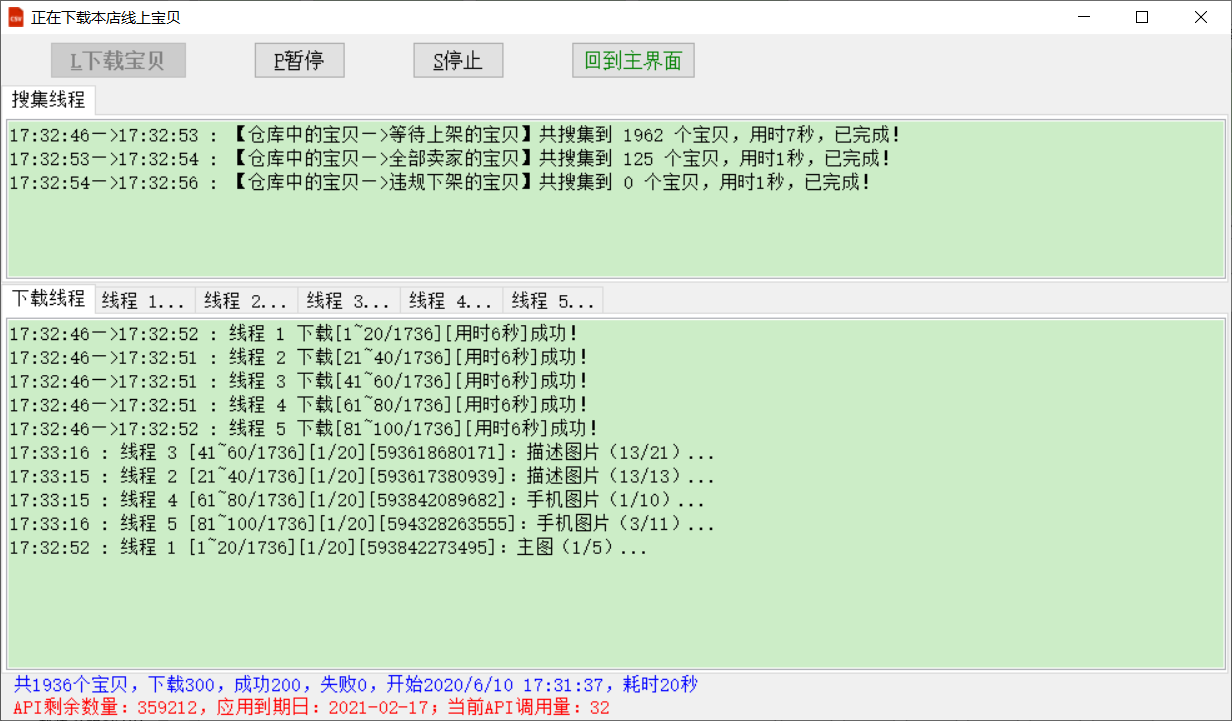
Task: Stop the download with S停止 button
Action: click(458, 61)
